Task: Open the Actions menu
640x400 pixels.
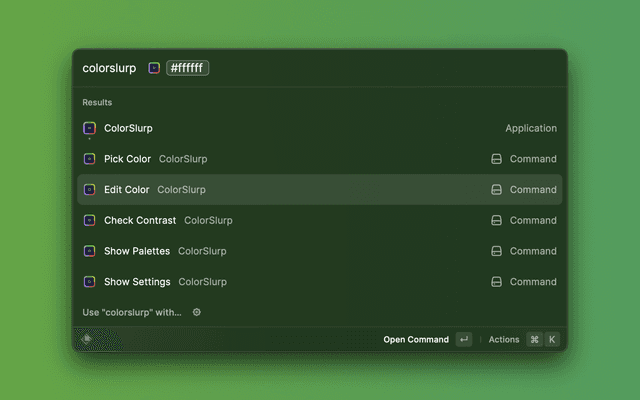Action: click(x=504, y=340)
